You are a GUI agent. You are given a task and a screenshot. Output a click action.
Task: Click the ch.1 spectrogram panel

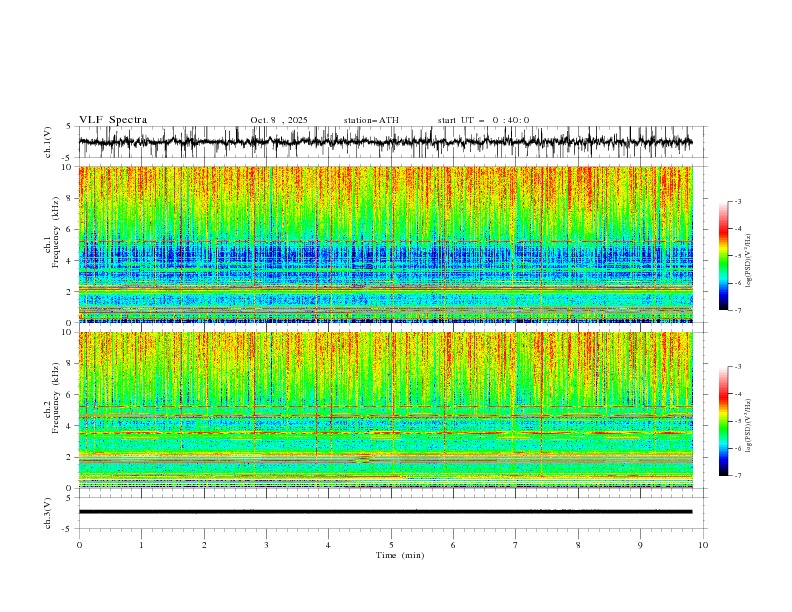click(x=385, y=244)
